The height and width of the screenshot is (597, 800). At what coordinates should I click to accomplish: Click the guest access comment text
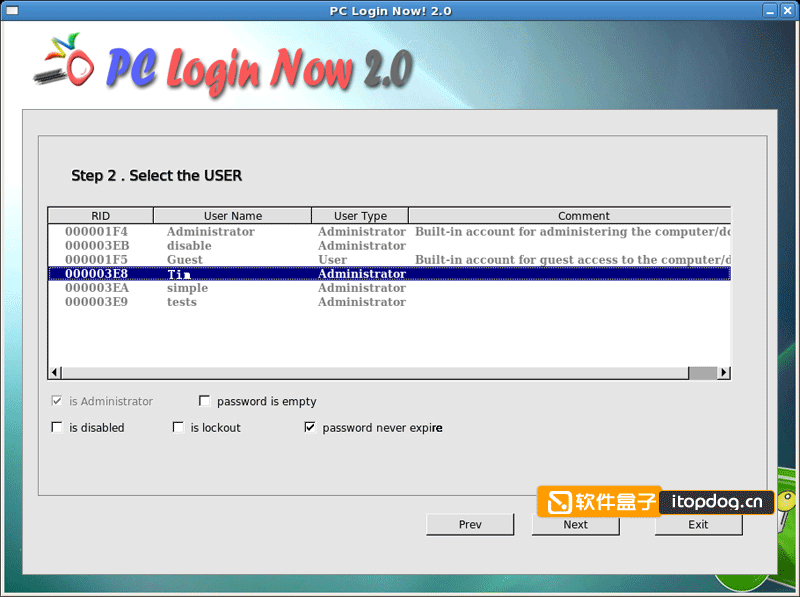pos(573,260)
